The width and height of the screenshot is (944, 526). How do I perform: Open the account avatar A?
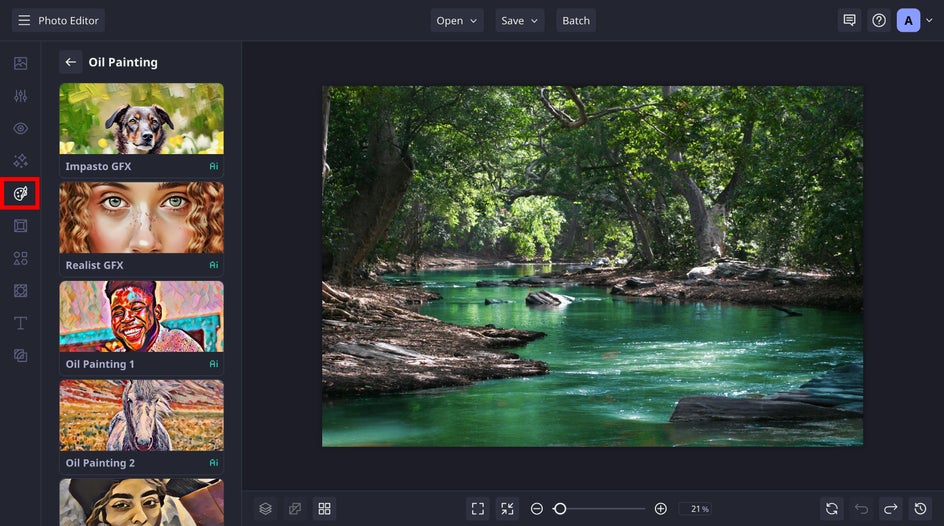coord(908,20)
